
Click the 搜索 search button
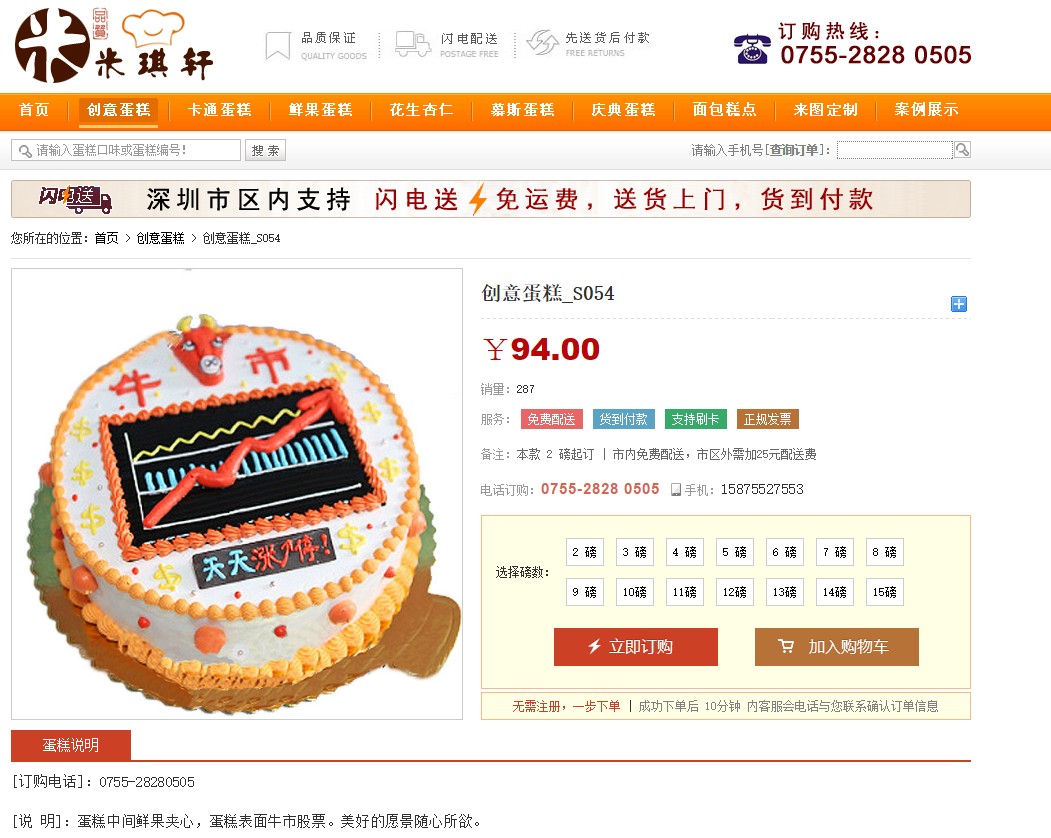tap(265, 150)
